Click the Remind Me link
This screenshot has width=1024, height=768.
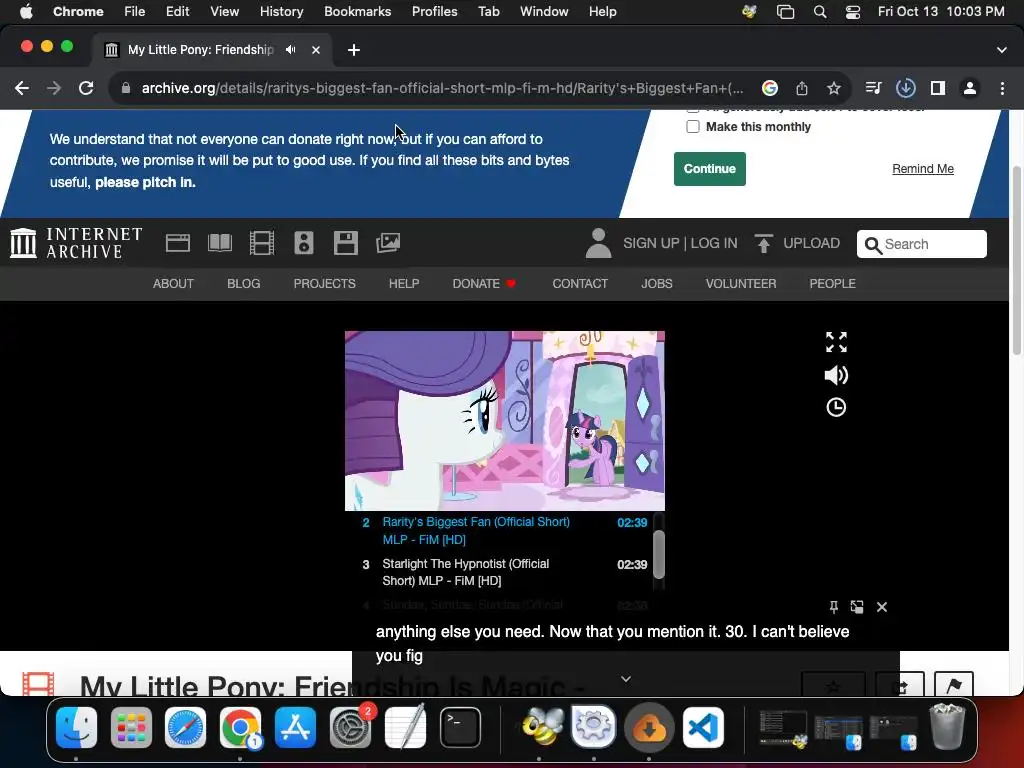click(923, 168)
